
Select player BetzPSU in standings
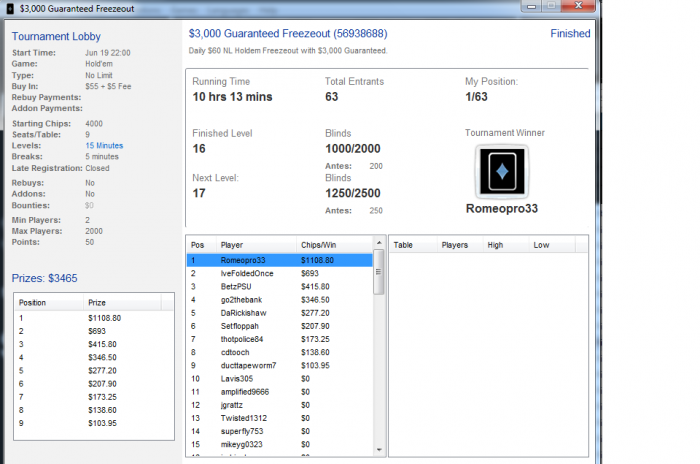pos(279,286)
